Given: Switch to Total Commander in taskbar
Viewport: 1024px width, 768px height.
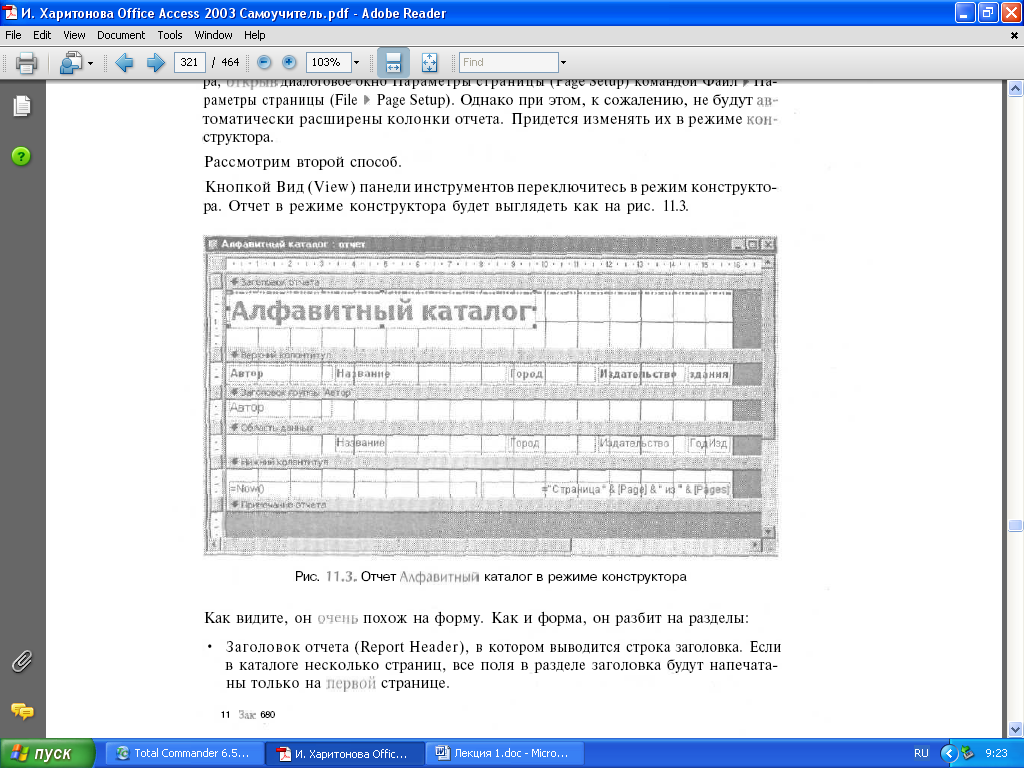Looking at the screenshot, I should click(184, 753).
